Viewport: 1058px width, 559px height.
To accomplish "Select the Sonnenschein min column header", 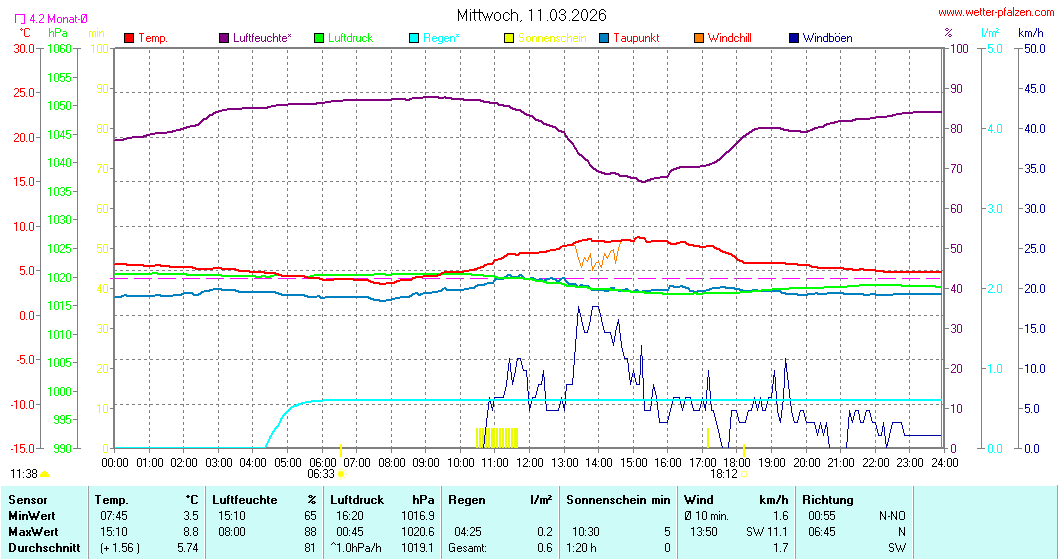I will pos(618,499).
